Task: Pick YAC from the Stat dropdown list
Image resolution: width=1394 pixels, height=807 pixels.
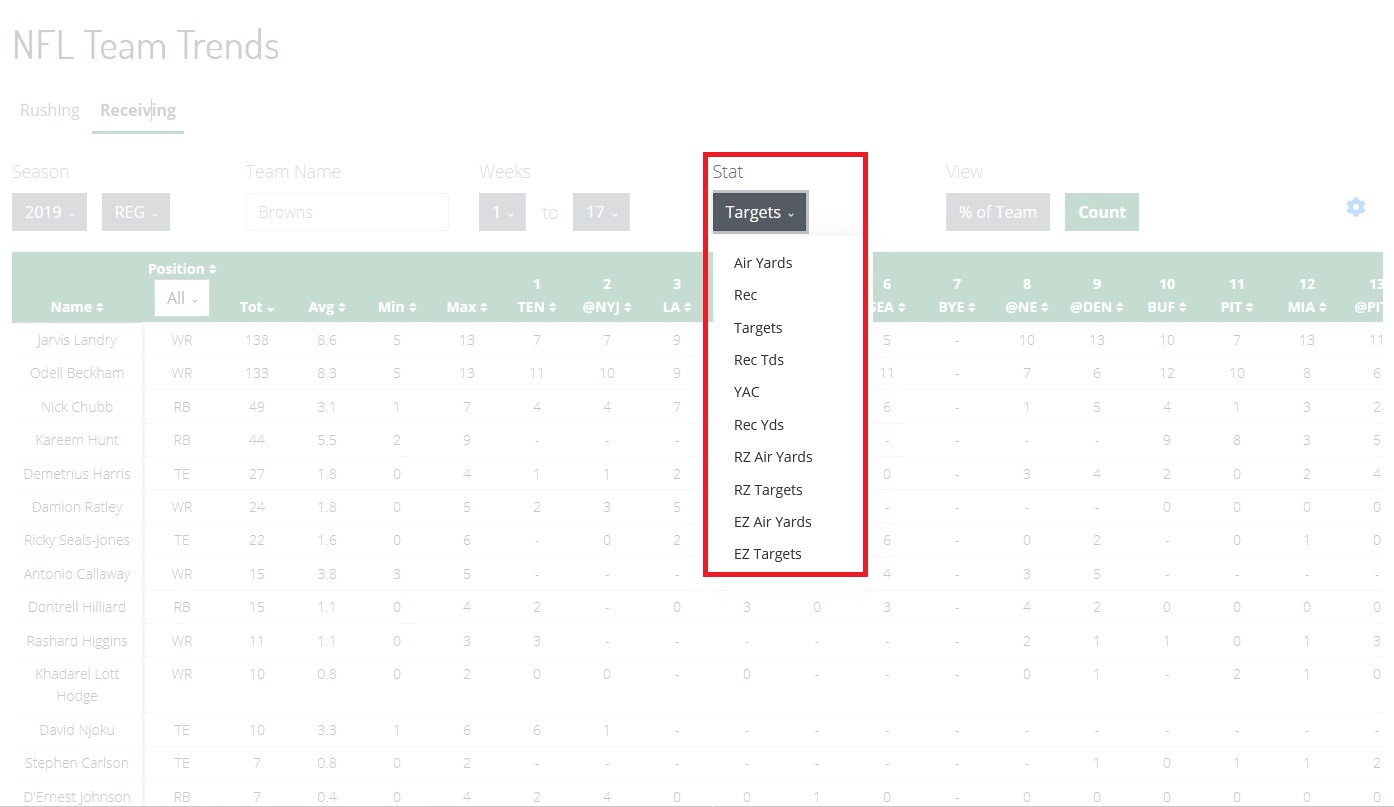Action: (746, 392)
